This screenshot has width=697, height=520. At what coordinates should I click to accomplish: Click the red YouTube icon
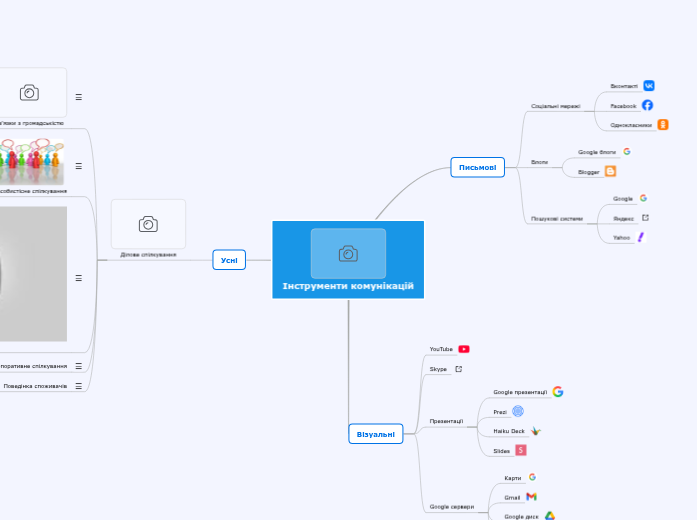464,349
